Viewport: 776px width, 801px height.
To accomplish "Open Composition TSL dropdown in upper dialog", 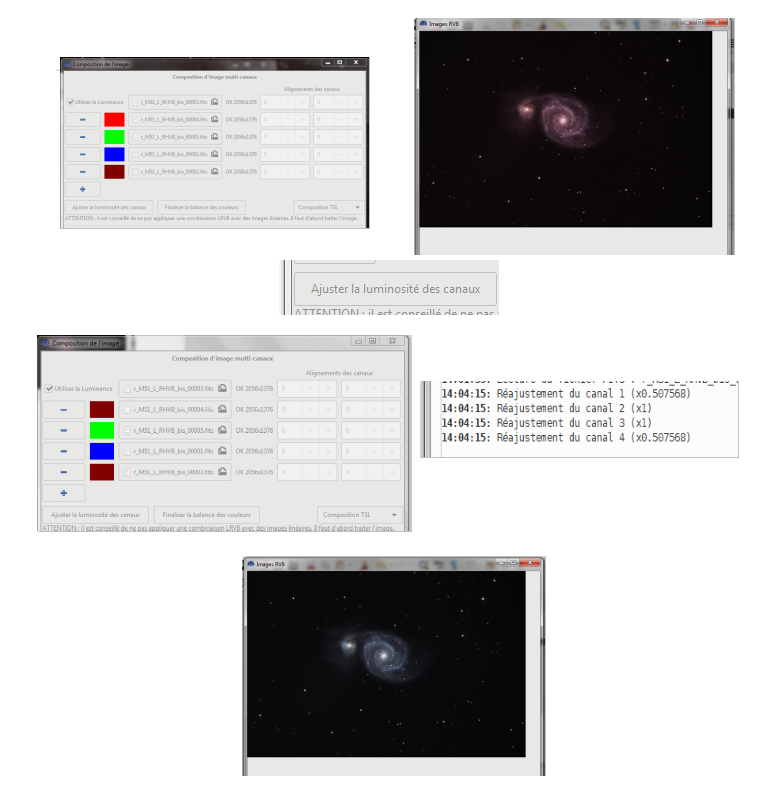I will tap(328, 207).
